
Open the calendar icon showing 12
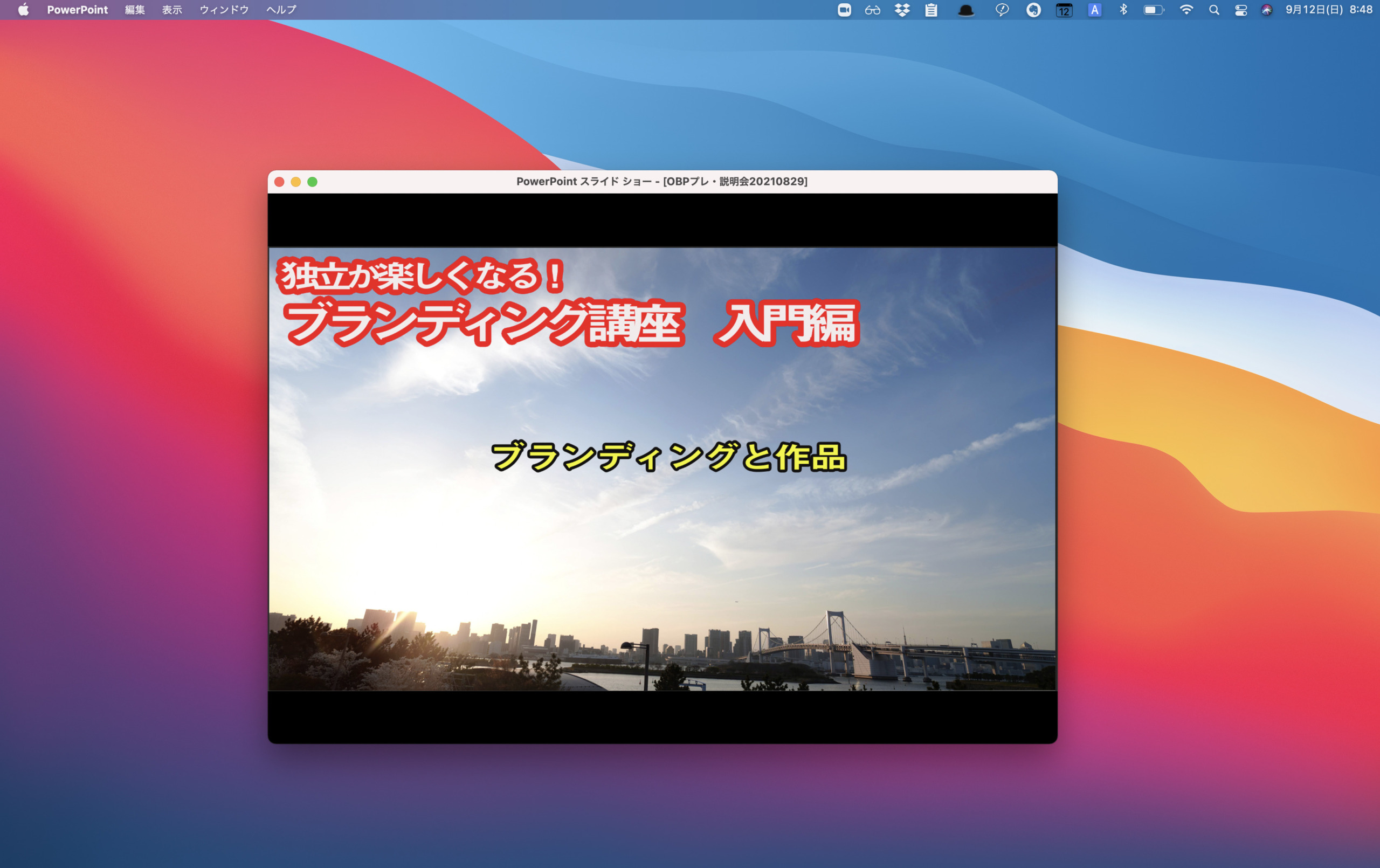1064,10
